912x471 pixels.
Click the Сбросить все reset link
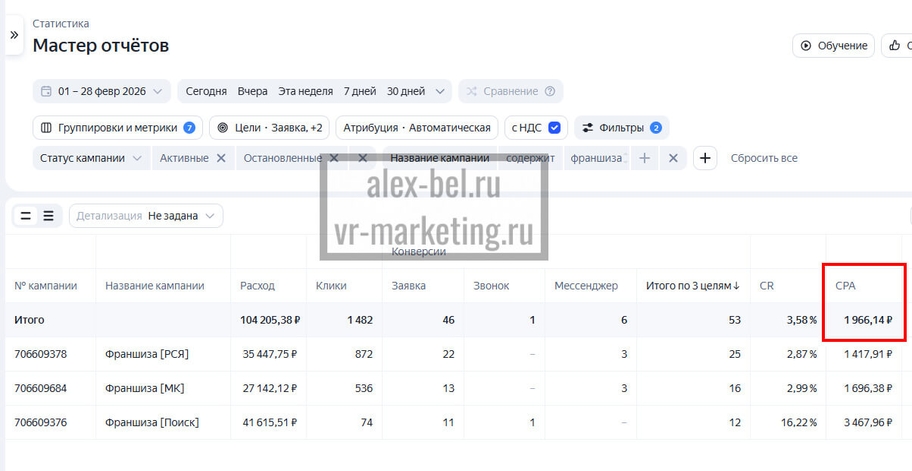pyautogui.click(x=764, y=158)
